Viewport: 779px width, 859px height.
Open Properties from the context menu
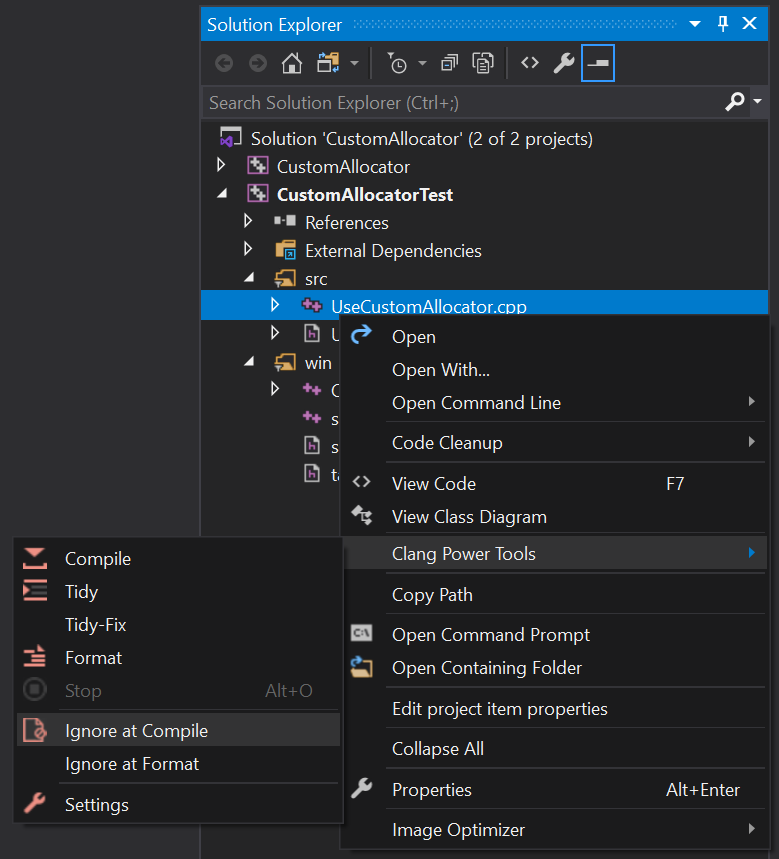tap(553, 790)
